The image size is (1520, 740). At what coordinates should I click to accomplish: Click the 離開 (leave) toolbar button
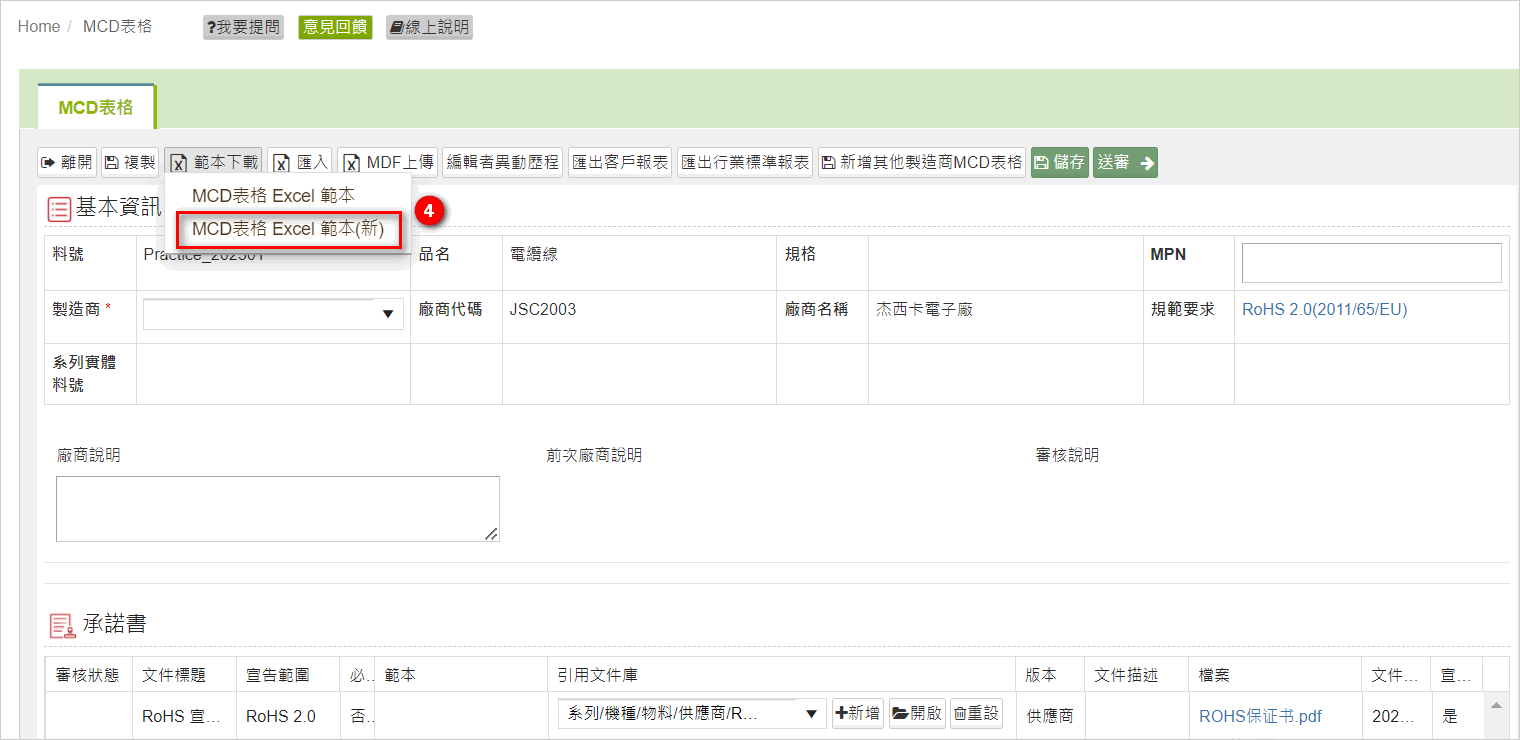click(67, 162)
